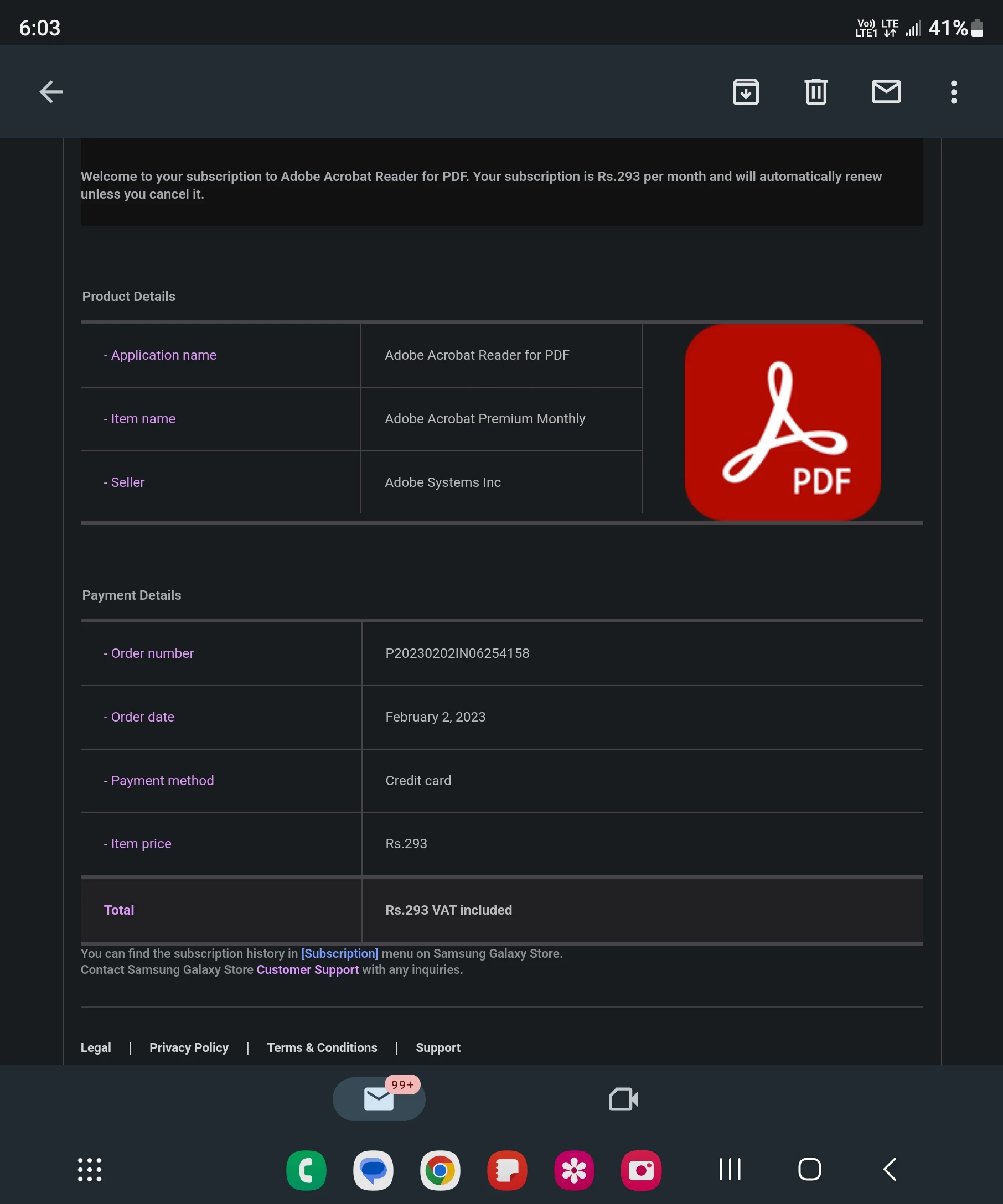Open the three-dot overflow menu
This screenshot has height=1204, width=1003.
(x=954, y=92)
